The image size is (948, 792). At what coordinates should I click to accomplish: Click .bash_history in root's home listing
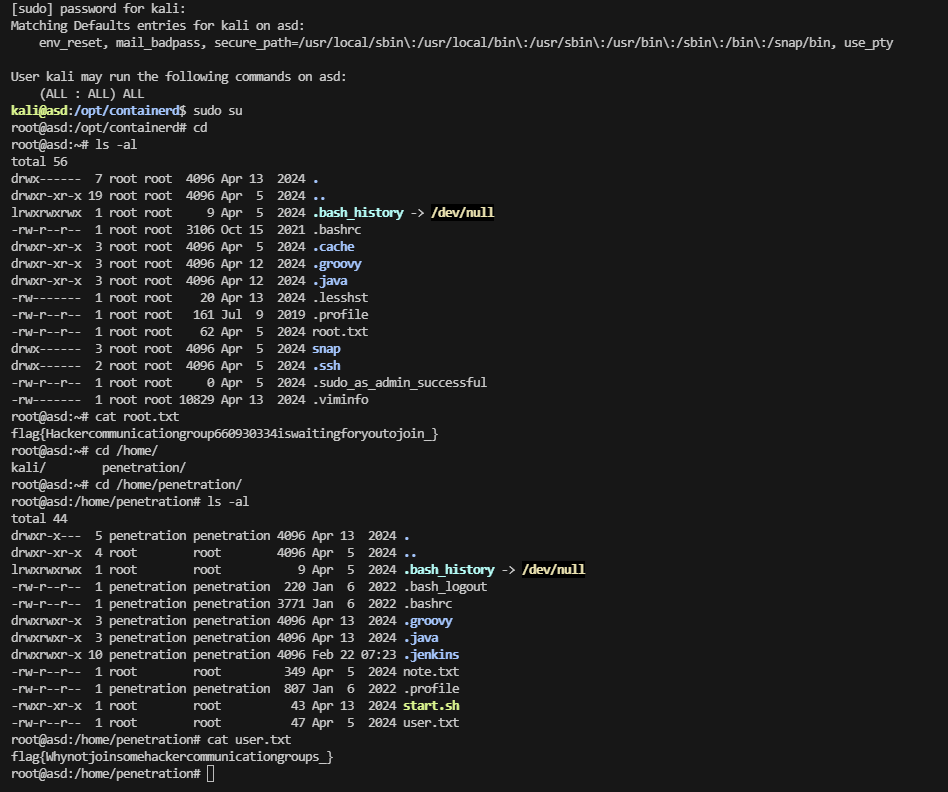click(x=357, y=212)
